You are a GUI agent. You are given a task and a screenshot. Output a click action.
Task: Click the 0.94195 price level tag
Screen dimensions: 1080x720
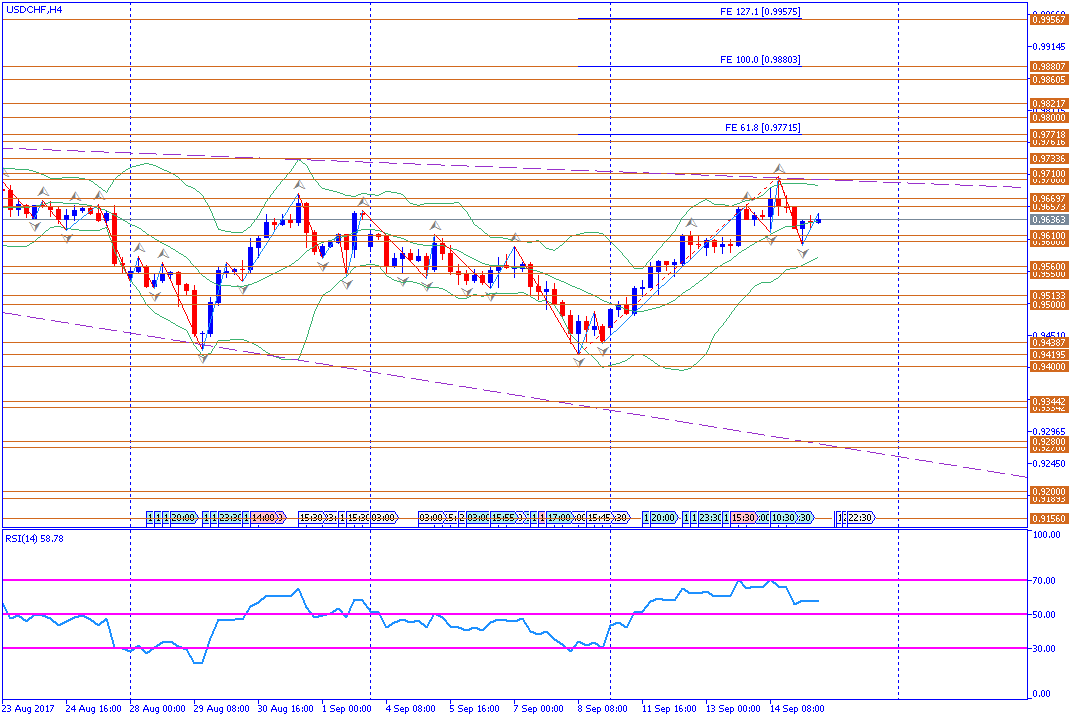pos(1049,355)
